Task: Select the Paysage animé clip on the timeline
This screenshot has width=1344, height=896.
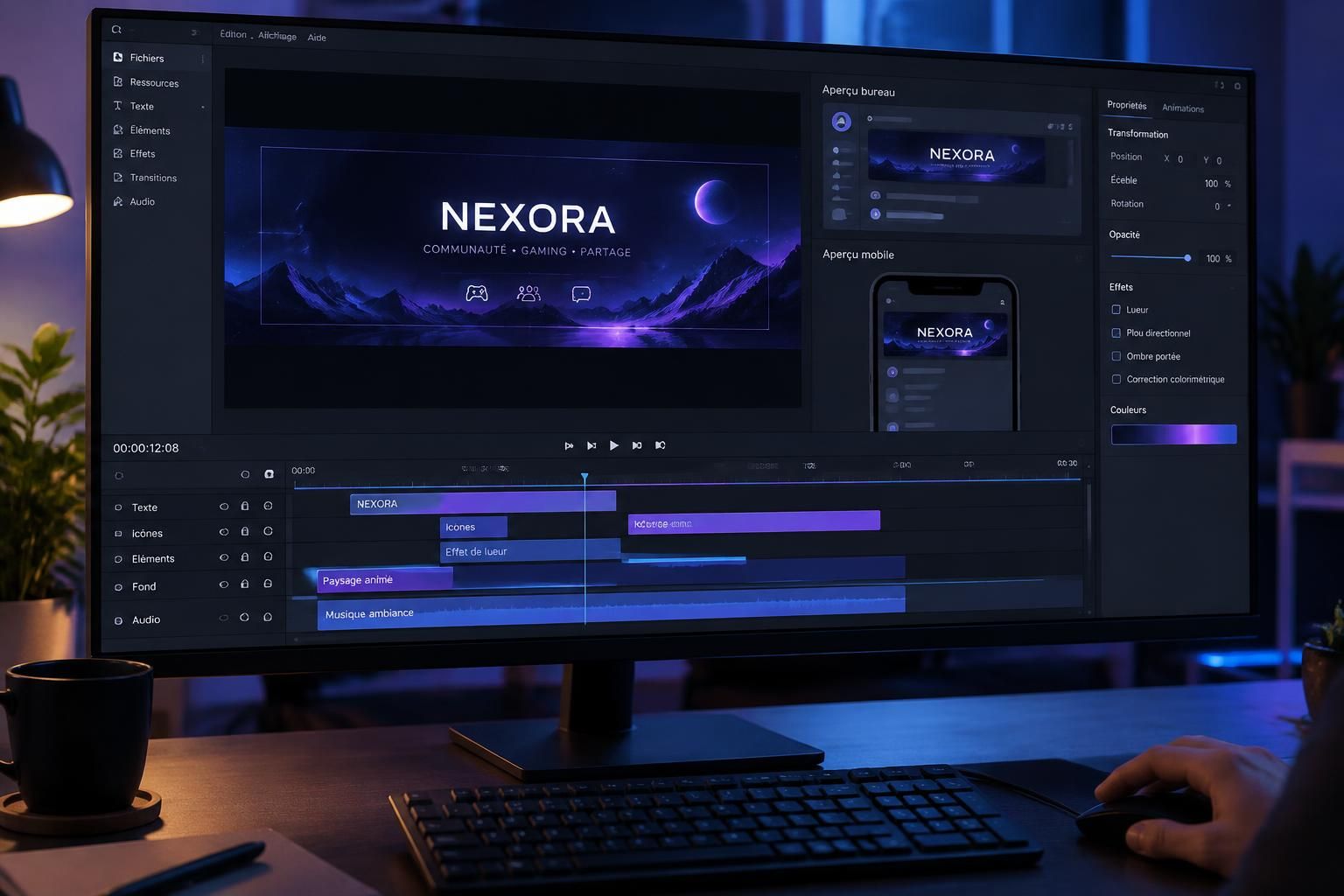Action: [x=385, y=579]
